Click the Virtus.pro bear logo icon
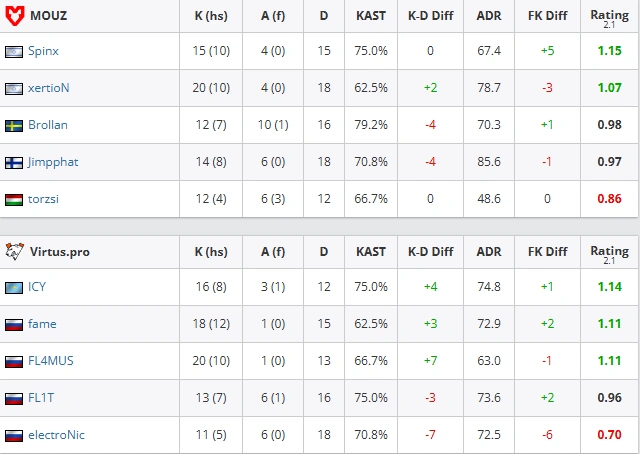 (14, 251)
